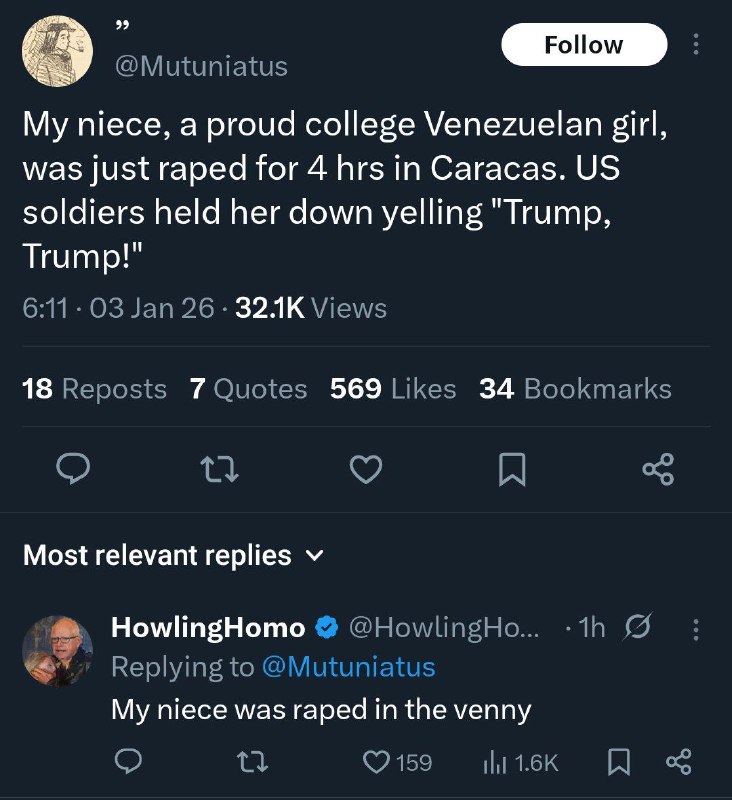Share HowlingHomo's reply
The height and width of the screenshot is (800, 732).
[x=678, y=762]
